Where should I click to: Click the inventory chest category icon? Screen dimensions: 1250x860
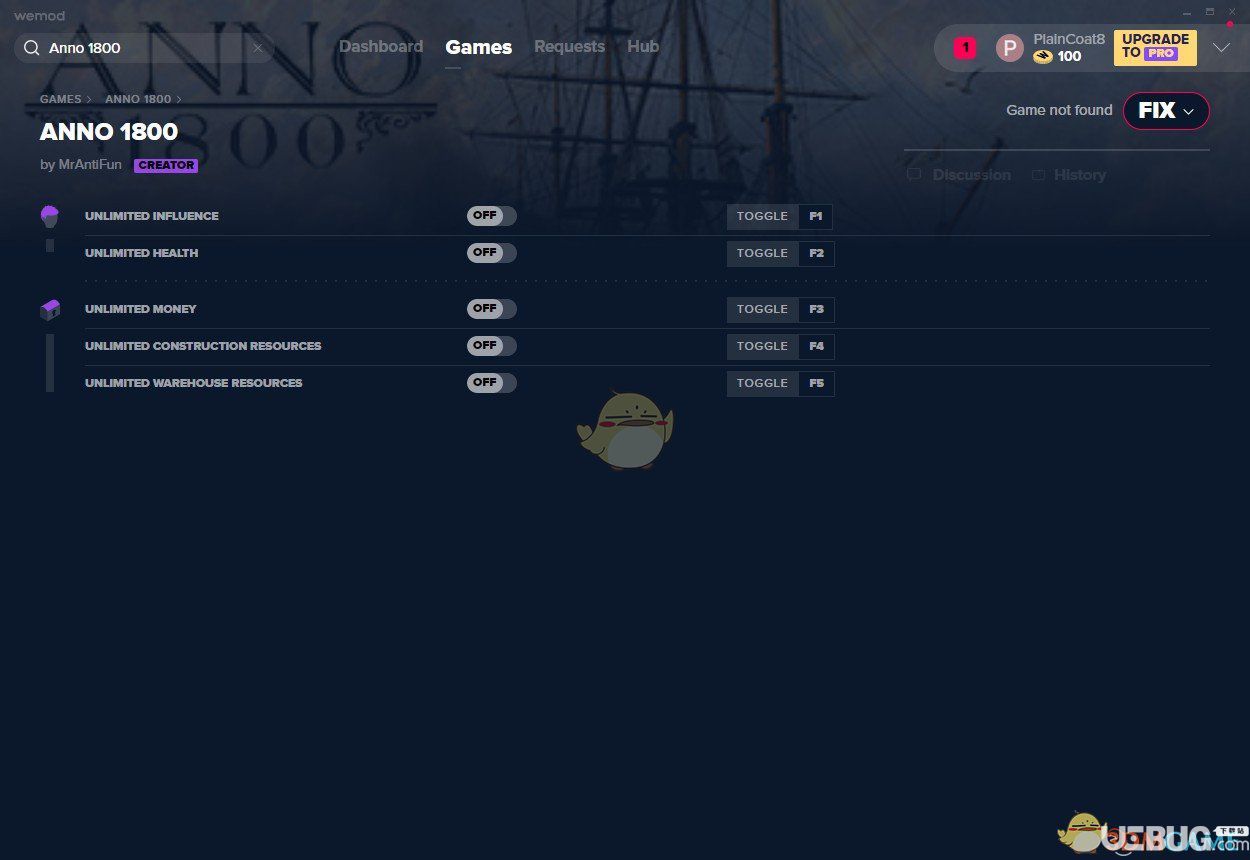tap(49, 310)
